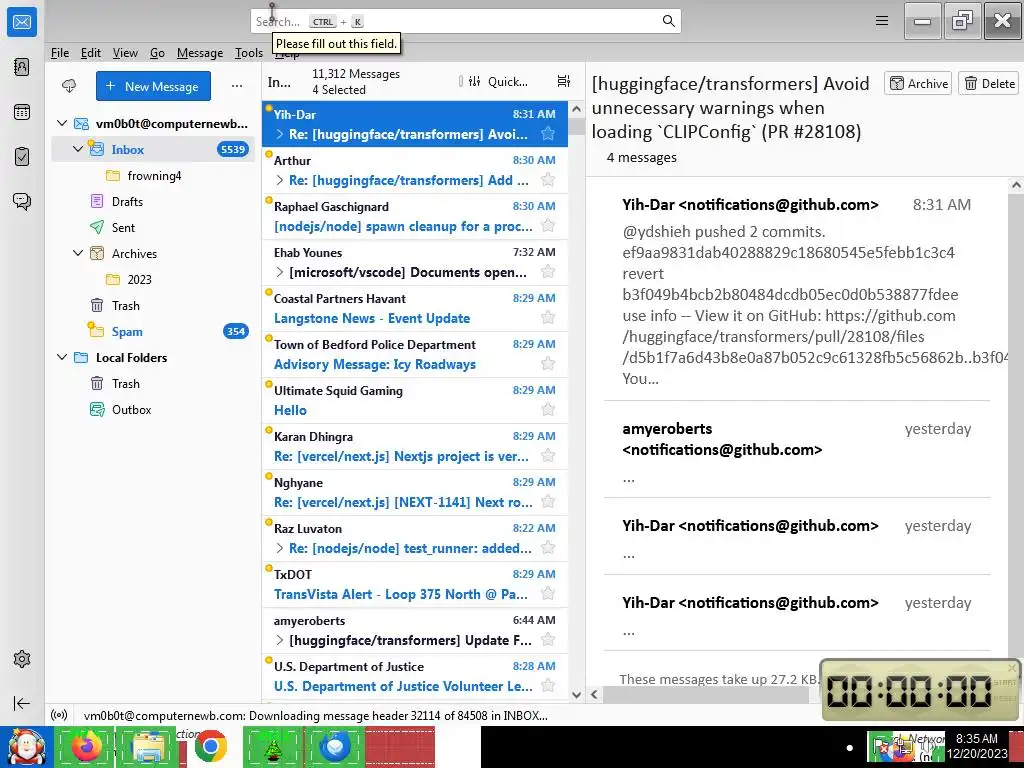The image size is (1024, 768).
Task: Star the Coastal Partners Havant message
Action: coord(548,318)
